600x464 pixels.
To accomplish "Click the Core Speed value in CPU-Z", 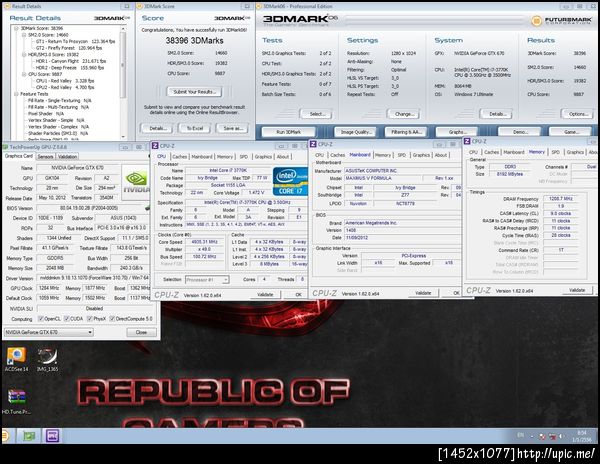I will pyautogui.click(x=204, y=242).
